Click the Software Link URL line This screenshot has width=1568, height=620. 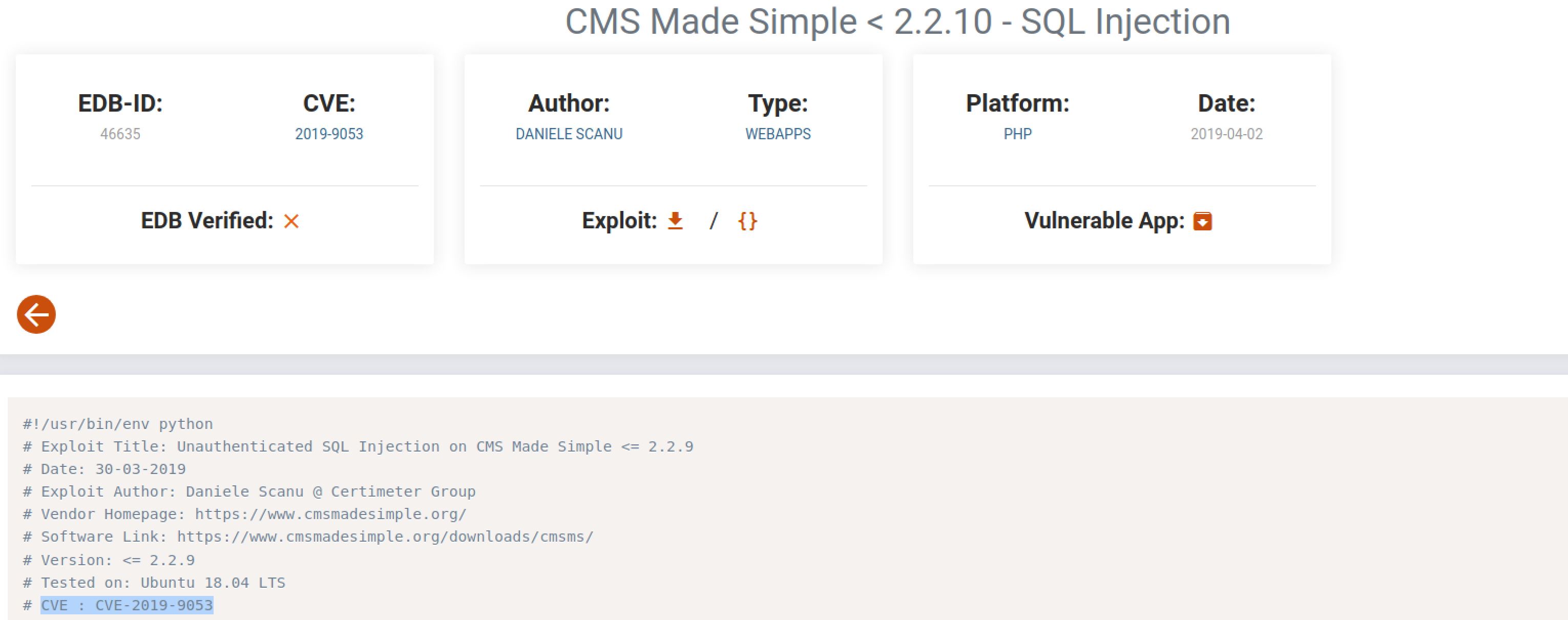(308, 537)
